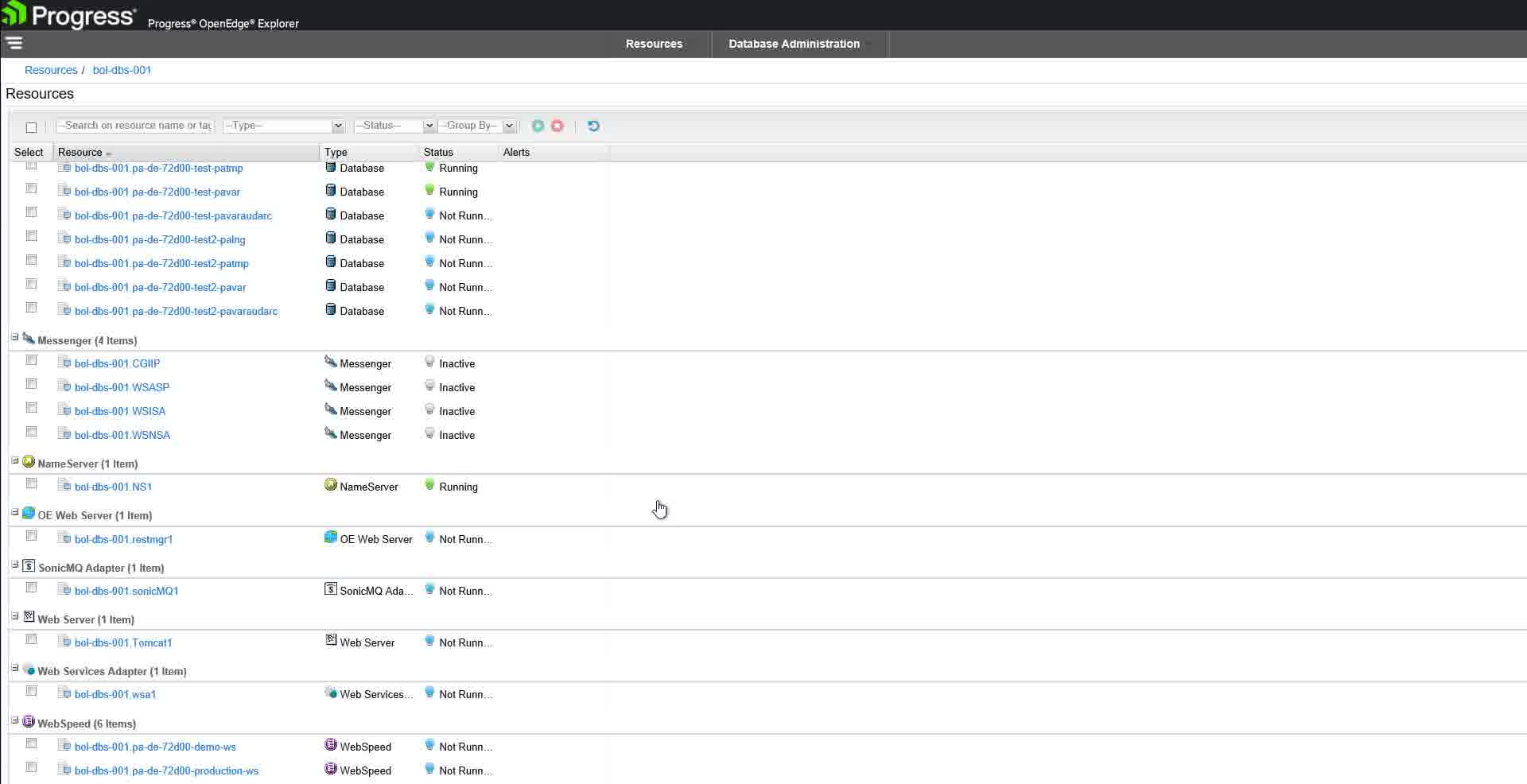Collapse the NameServer group

pyautogui.click(x=14, y=461)
